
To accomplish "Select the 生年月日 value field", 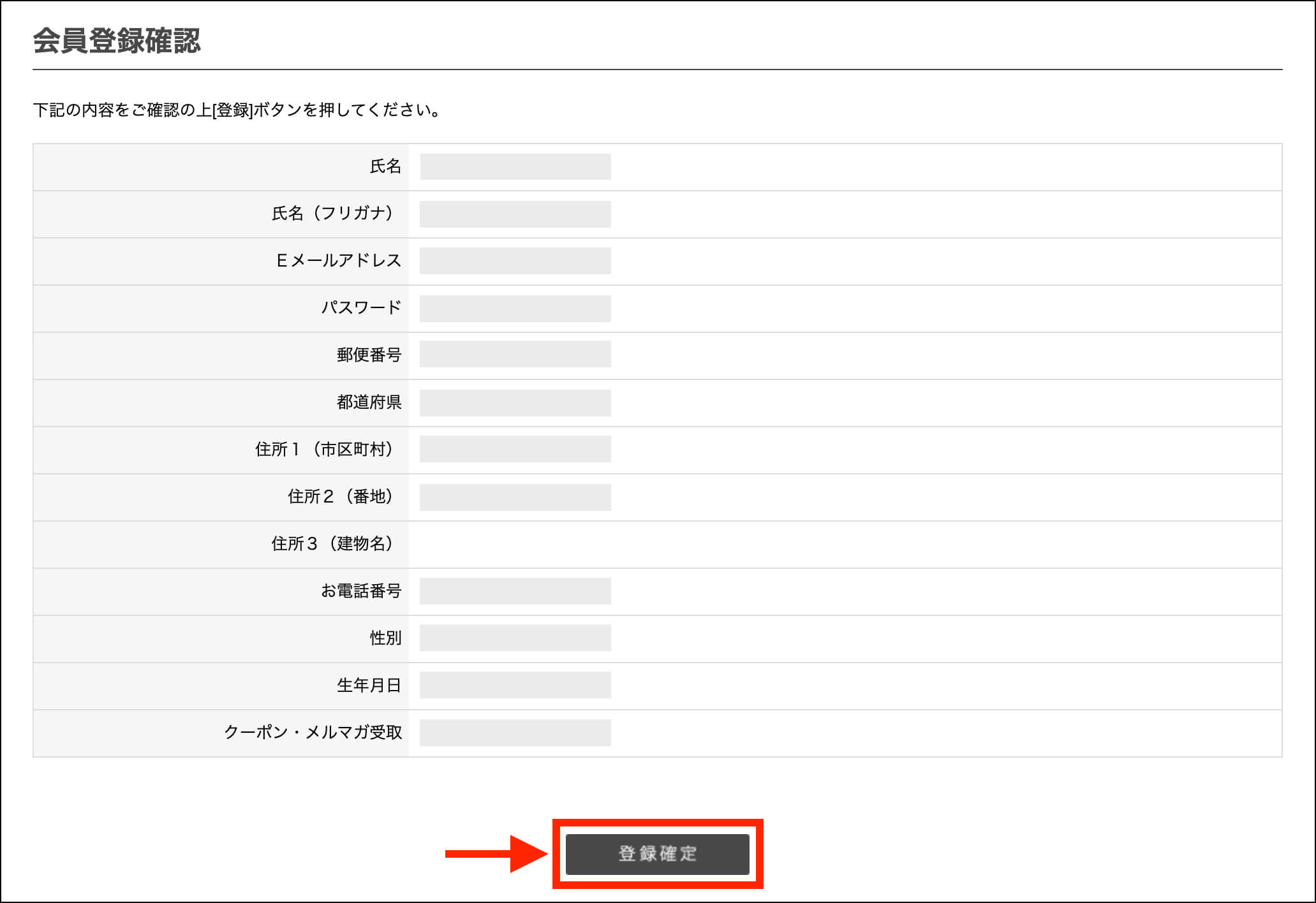I will pos(515,685).
